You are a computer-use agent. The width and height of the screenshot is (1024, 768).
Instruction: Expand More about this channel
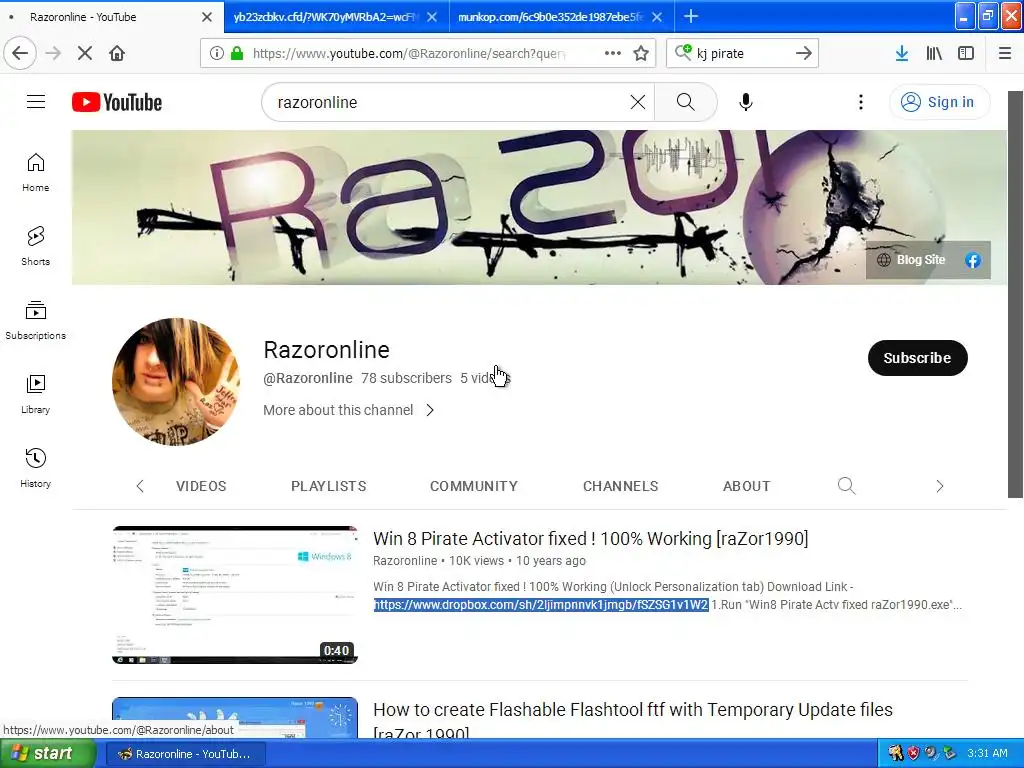349,410
